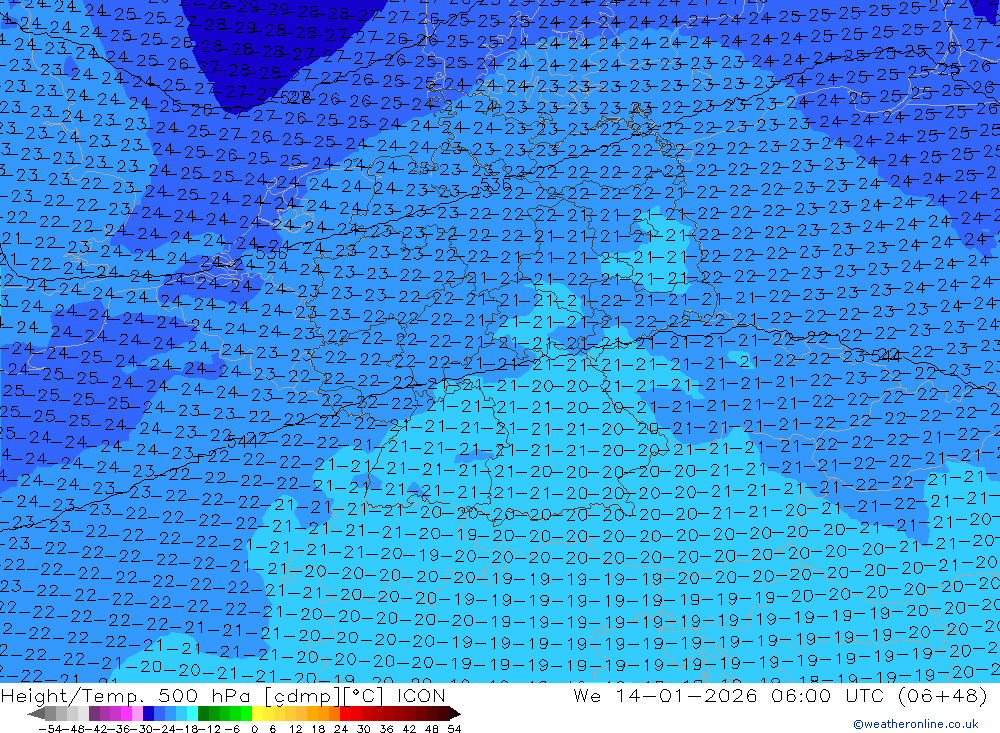Screen dimensions: 1000x733
Task: Pick the dark blue legend swatch above -30
Action: pyautogui.click(x=148, y=714)
